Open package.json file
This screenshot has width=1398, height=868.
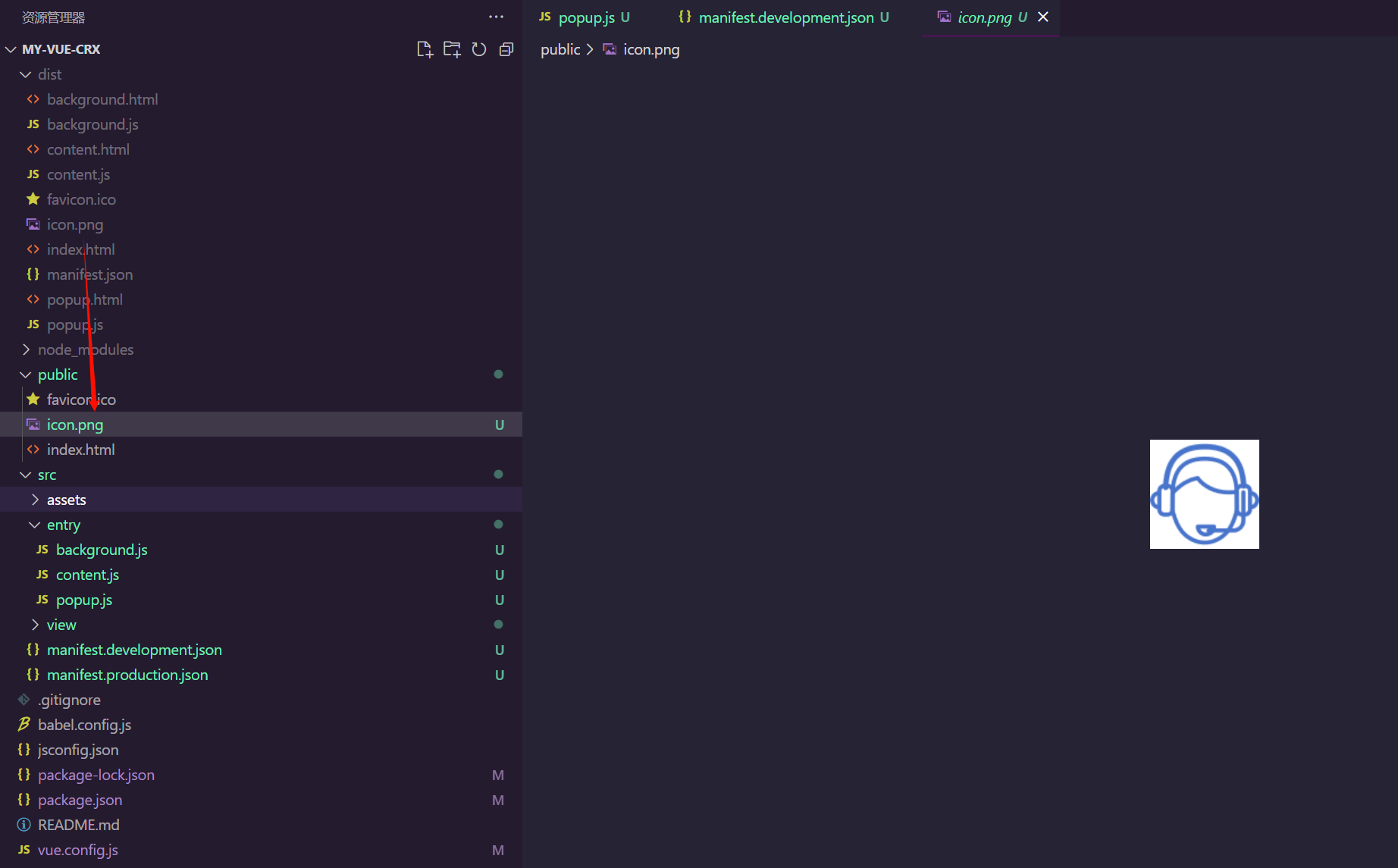point(80,800)
